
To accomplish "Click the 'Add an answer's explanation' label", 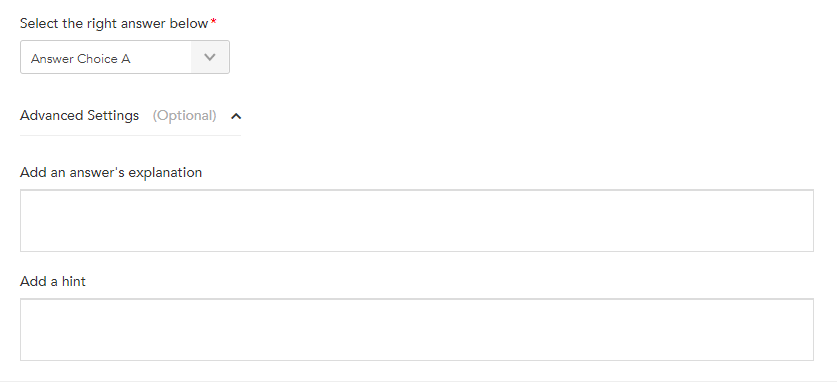I will (x=111, y=172).
